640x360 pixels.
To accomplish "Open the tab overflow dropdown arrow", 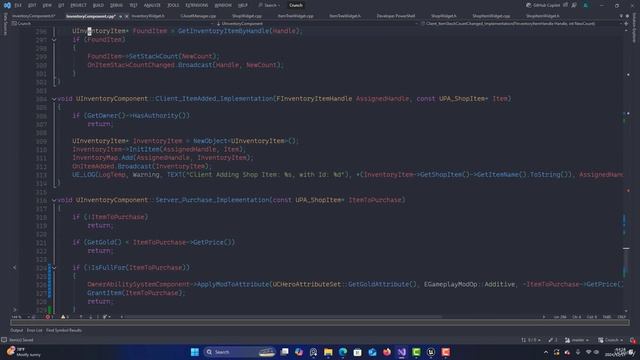I will tap(621, 16).
